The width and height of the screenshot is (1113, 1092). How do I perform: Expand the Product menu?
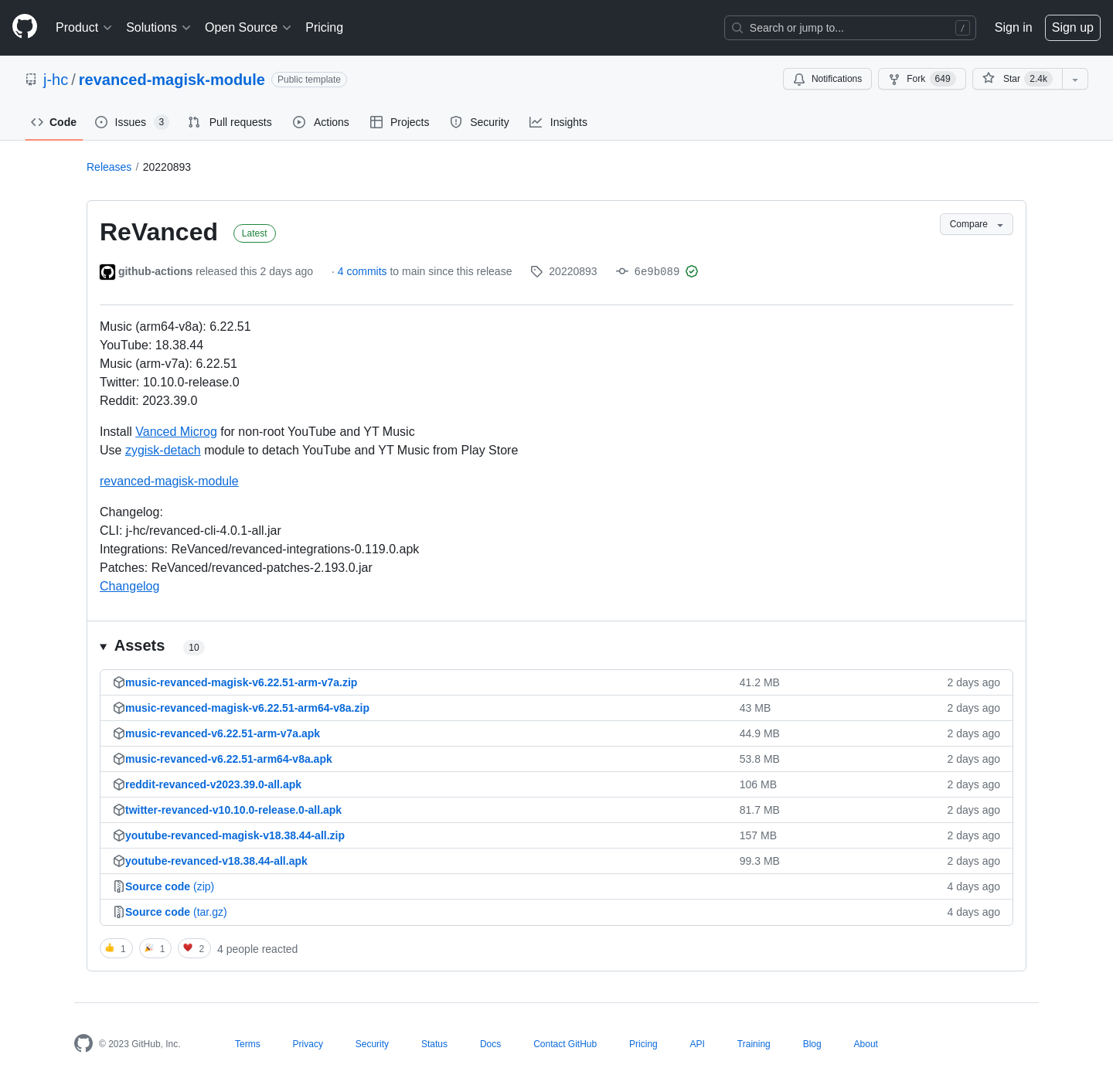(83, 28)
